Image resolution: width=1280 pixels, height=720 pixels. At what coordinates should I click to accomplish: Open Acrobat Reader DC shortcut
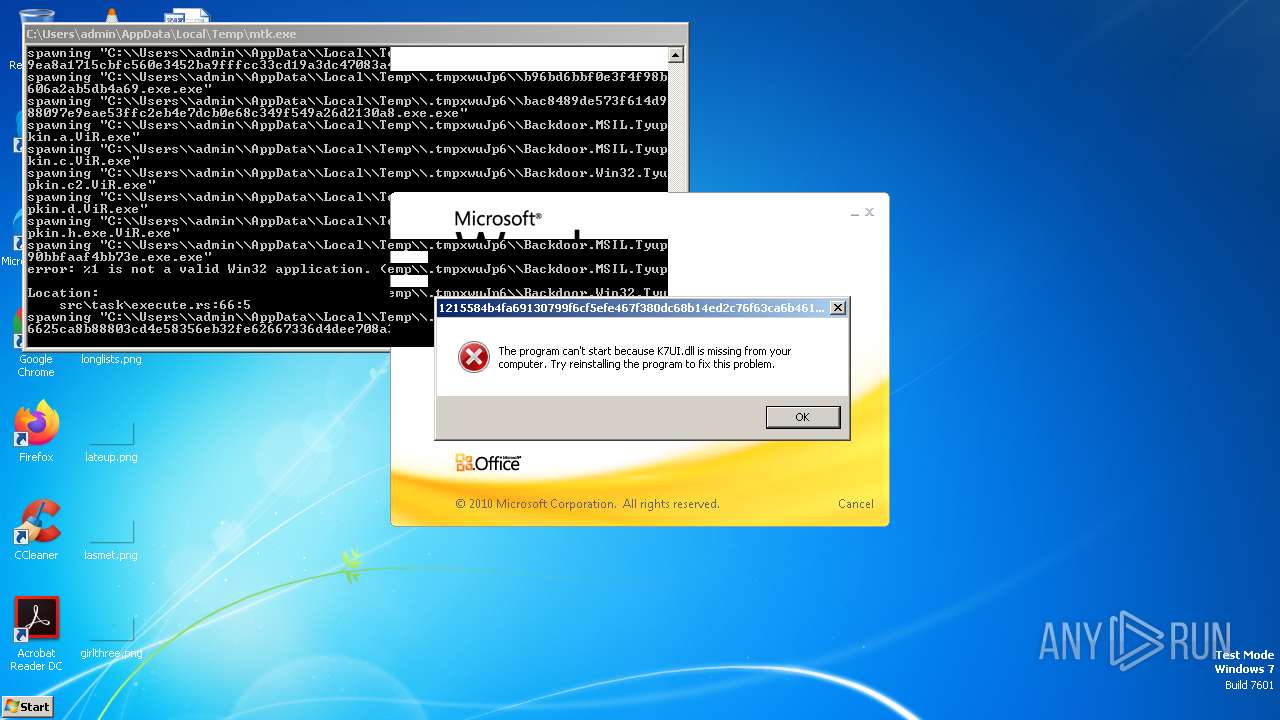pyautogui.click(x=36, y=634)
